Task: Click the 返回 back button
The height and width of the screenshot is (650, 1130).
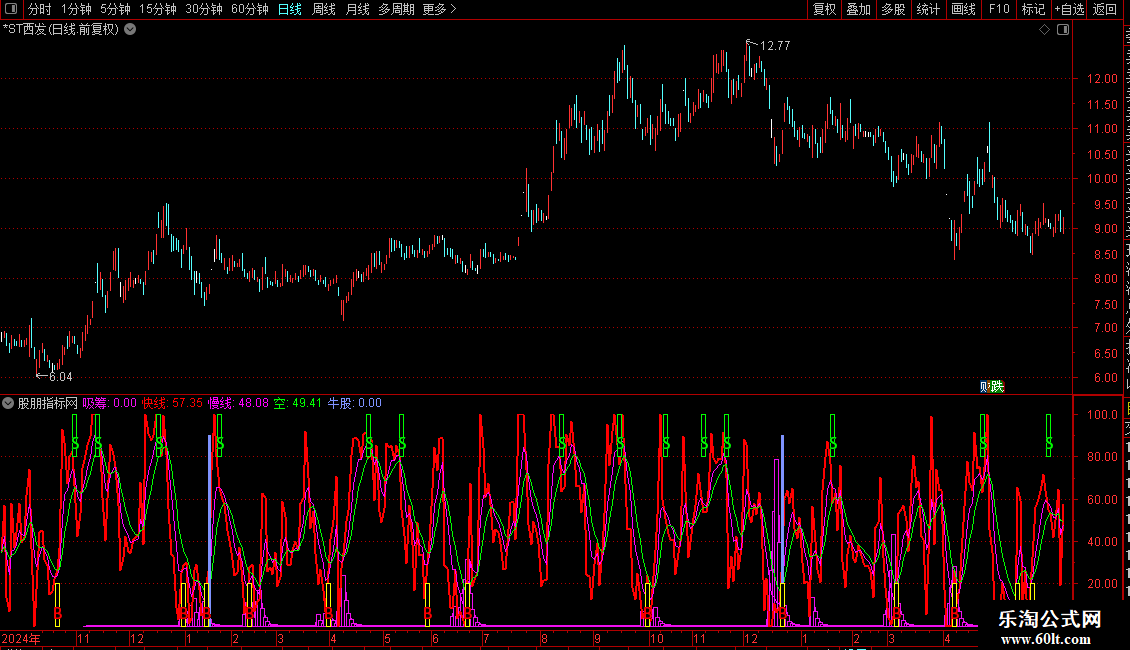Action: (1105, 9)
